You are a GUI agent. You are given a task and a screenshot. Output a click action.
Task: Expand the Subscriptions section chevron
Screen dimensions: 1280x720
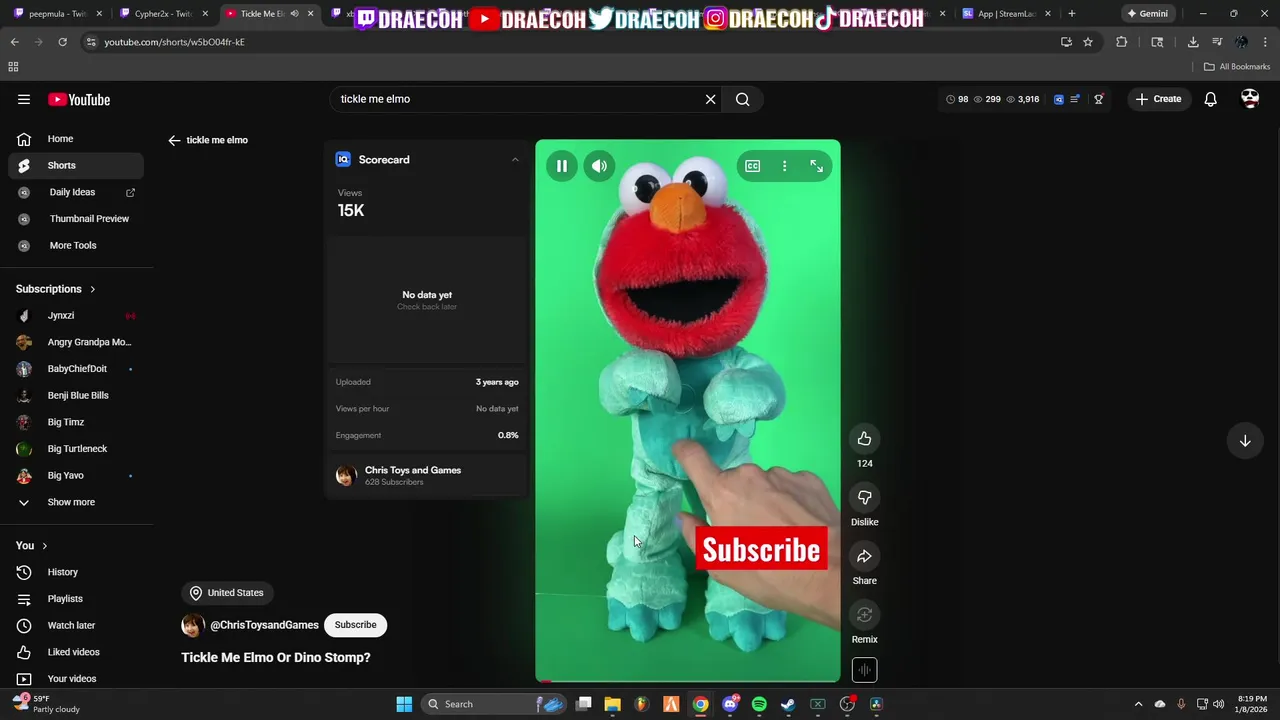(x=93, y=289)
